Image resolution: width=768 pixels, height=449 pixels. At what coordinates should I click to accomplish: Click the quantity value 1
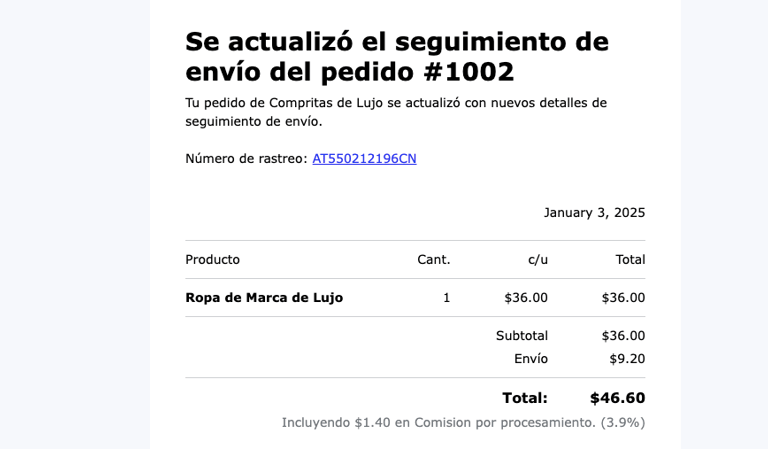click(446, 298)
